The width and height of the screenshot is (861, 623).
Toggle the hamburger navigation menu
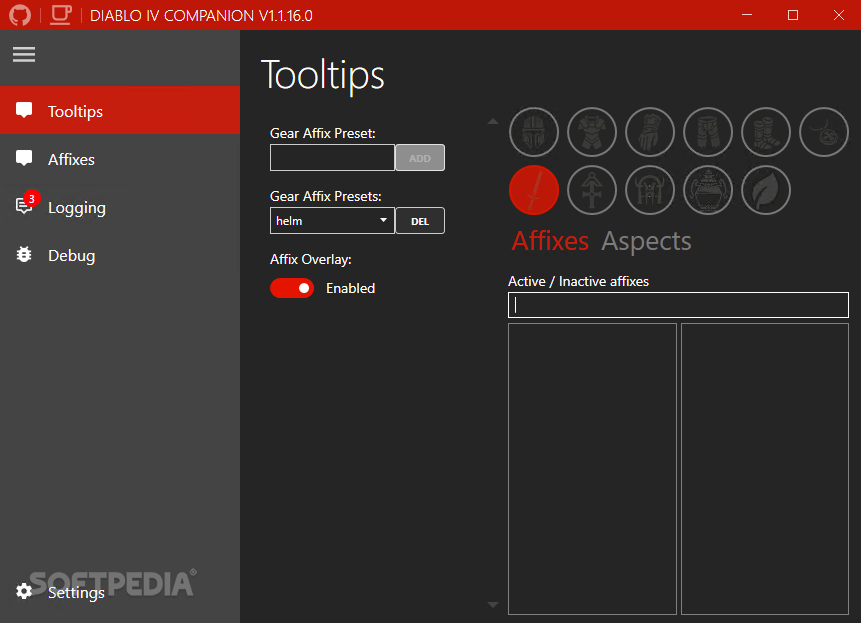(24, 54)
